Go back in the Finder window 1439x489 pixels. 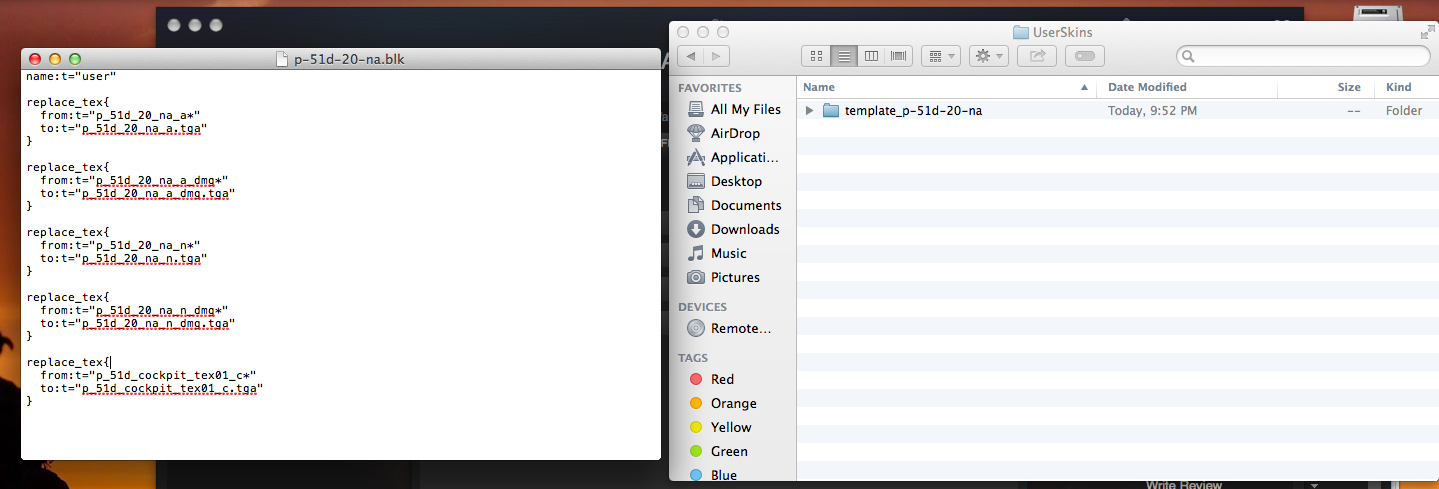click(x=690, y=56)
